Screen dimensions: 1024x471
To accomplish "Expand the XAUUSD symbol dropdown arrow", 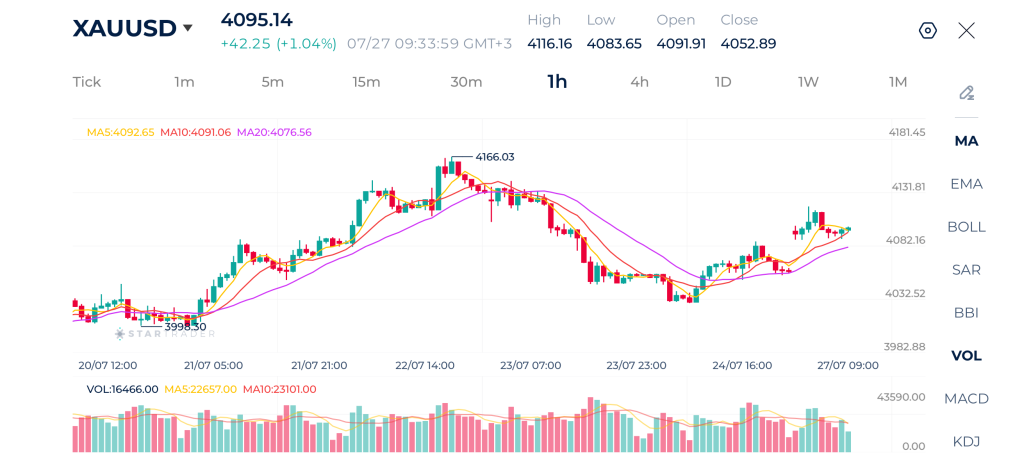I will click(187, 28).
